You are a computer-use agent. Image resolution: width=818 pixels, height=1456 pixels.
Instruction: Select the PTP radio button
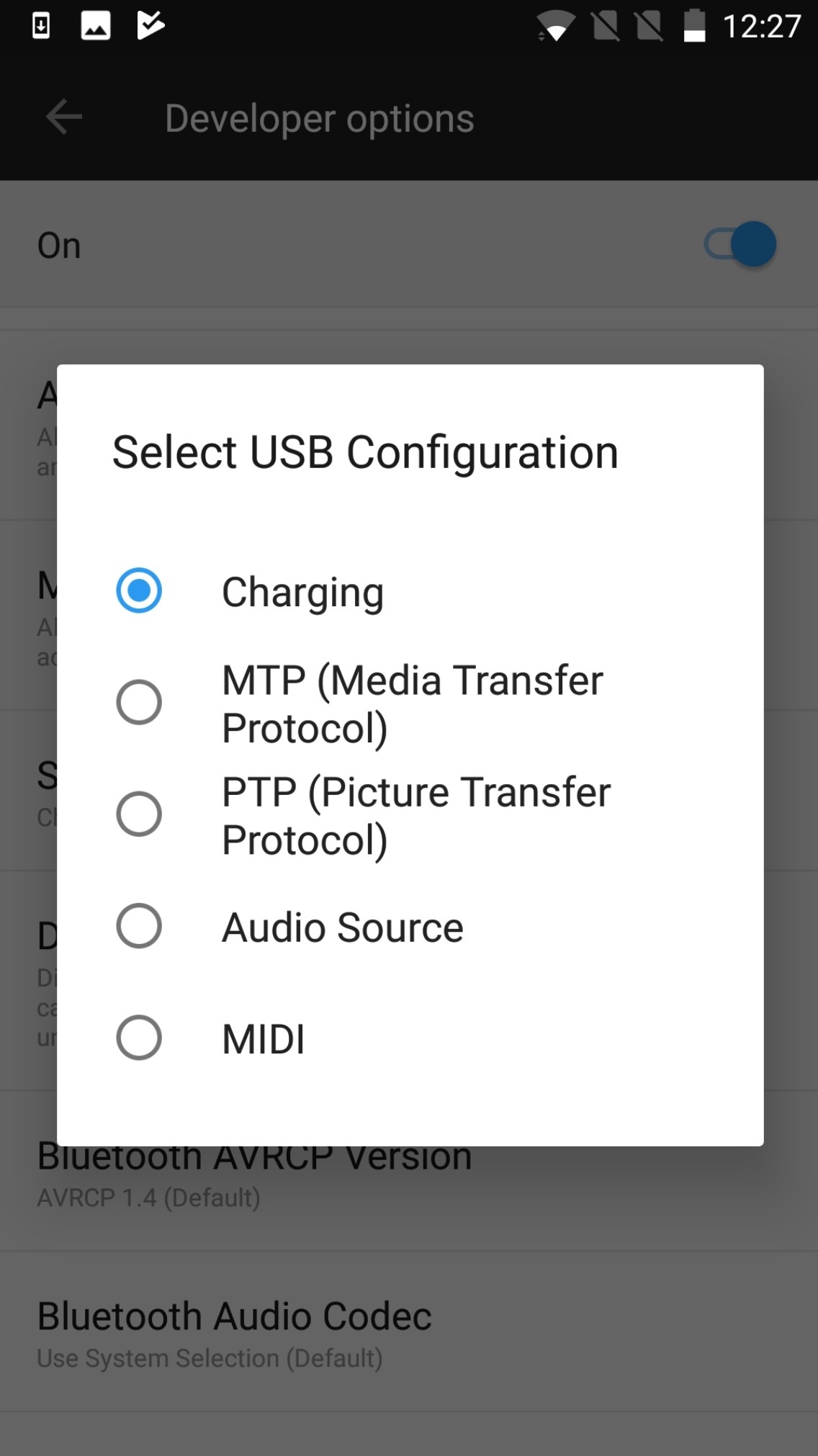(139, 814)
